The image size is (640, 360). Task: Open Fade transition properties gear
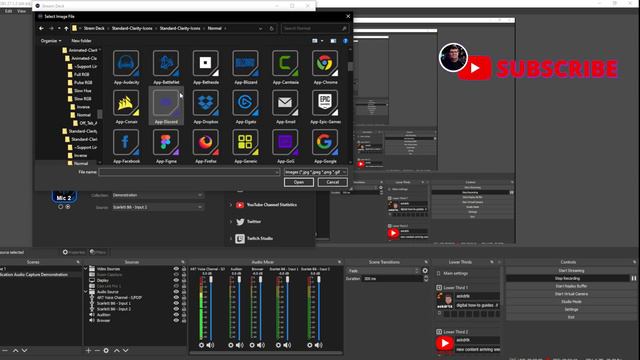tap(425, 271)
